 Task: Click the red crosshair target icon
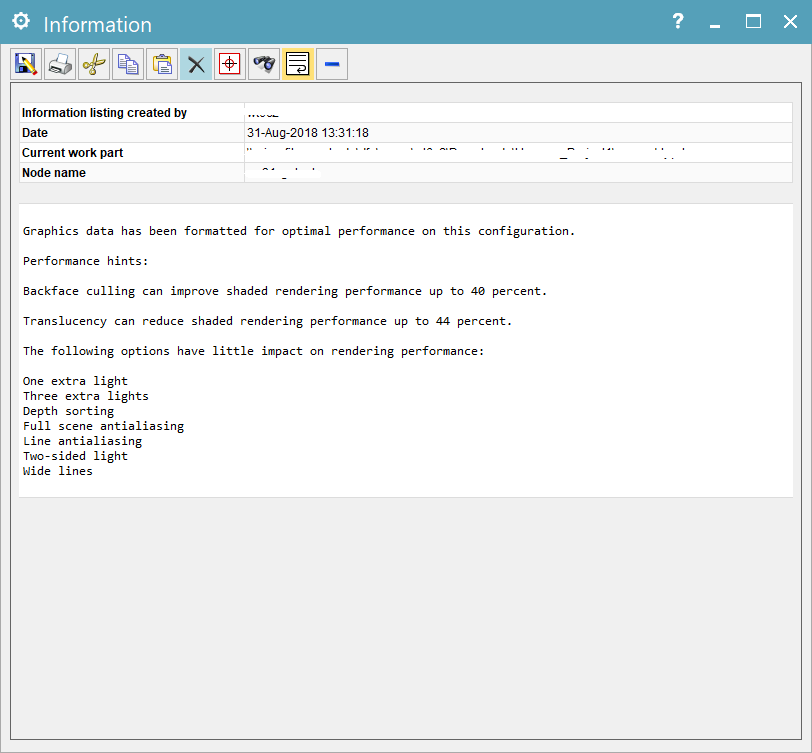coord(230,65)
